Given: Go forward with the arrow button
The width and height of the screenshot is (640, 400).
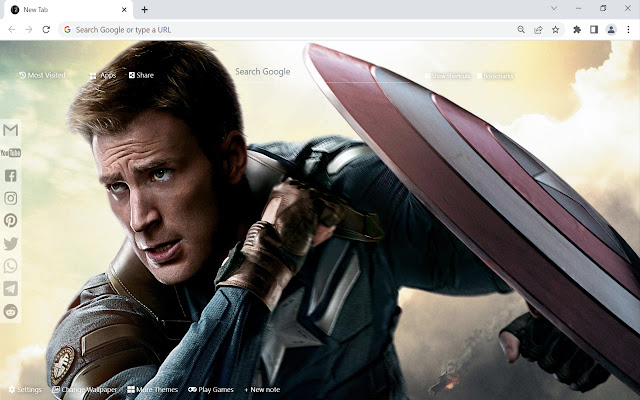Looking at the screenshot, I should tap(29, 29).
